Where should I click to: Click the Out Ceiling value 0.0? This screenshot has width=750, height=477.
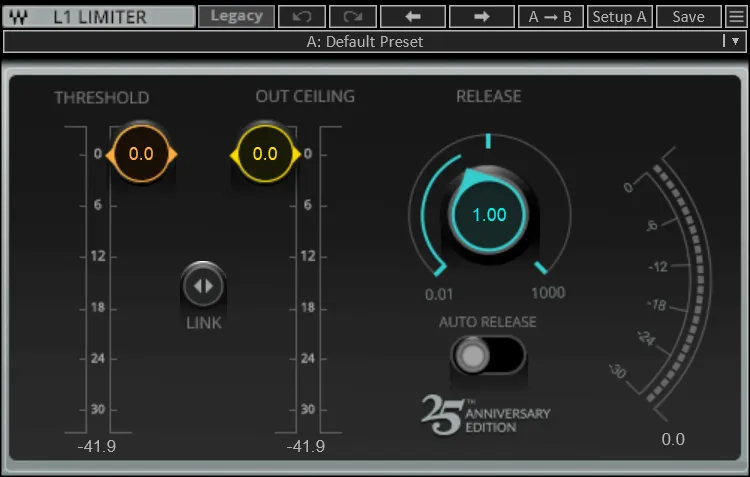[x=265, y=154]
